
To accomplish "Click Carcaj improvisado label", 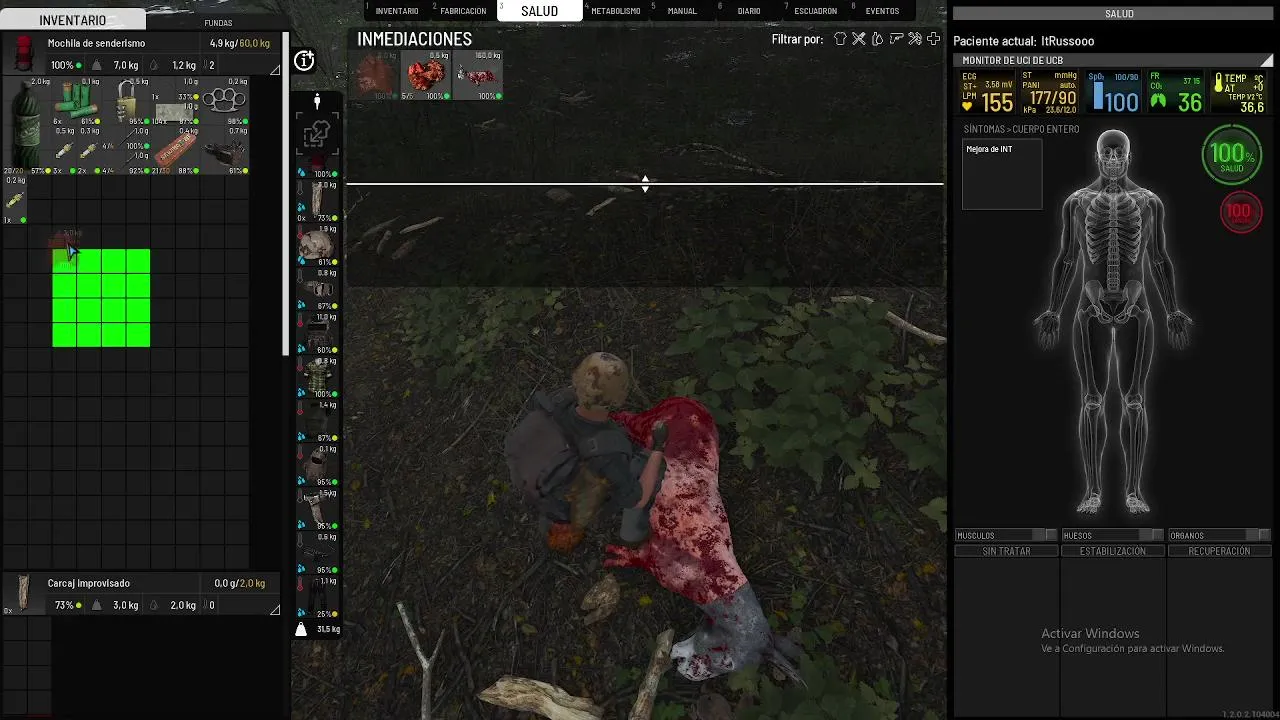I will 88,583.
